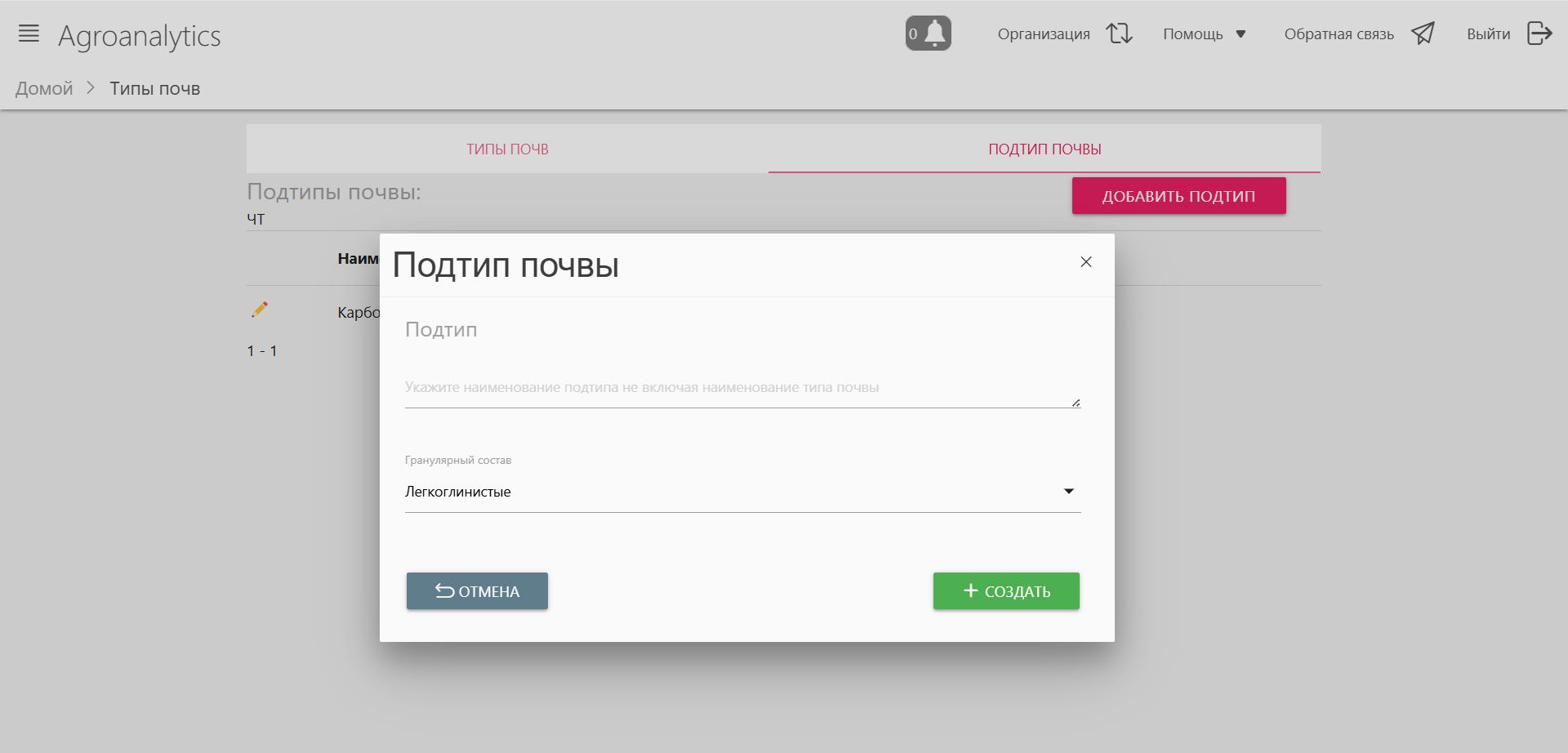Expand the Помощь dropdown menu

1204,34
